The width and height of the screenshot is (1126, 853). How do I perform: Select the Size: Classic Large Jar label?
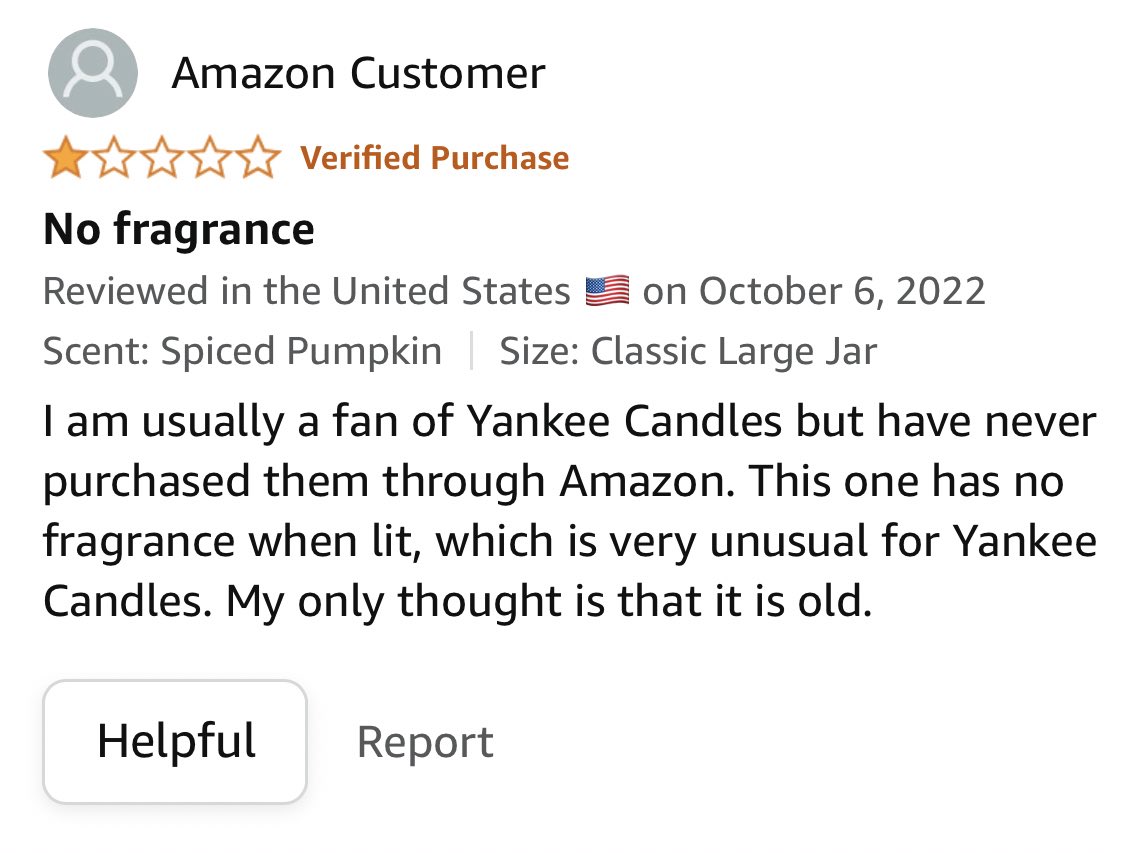tap(688, 351)
